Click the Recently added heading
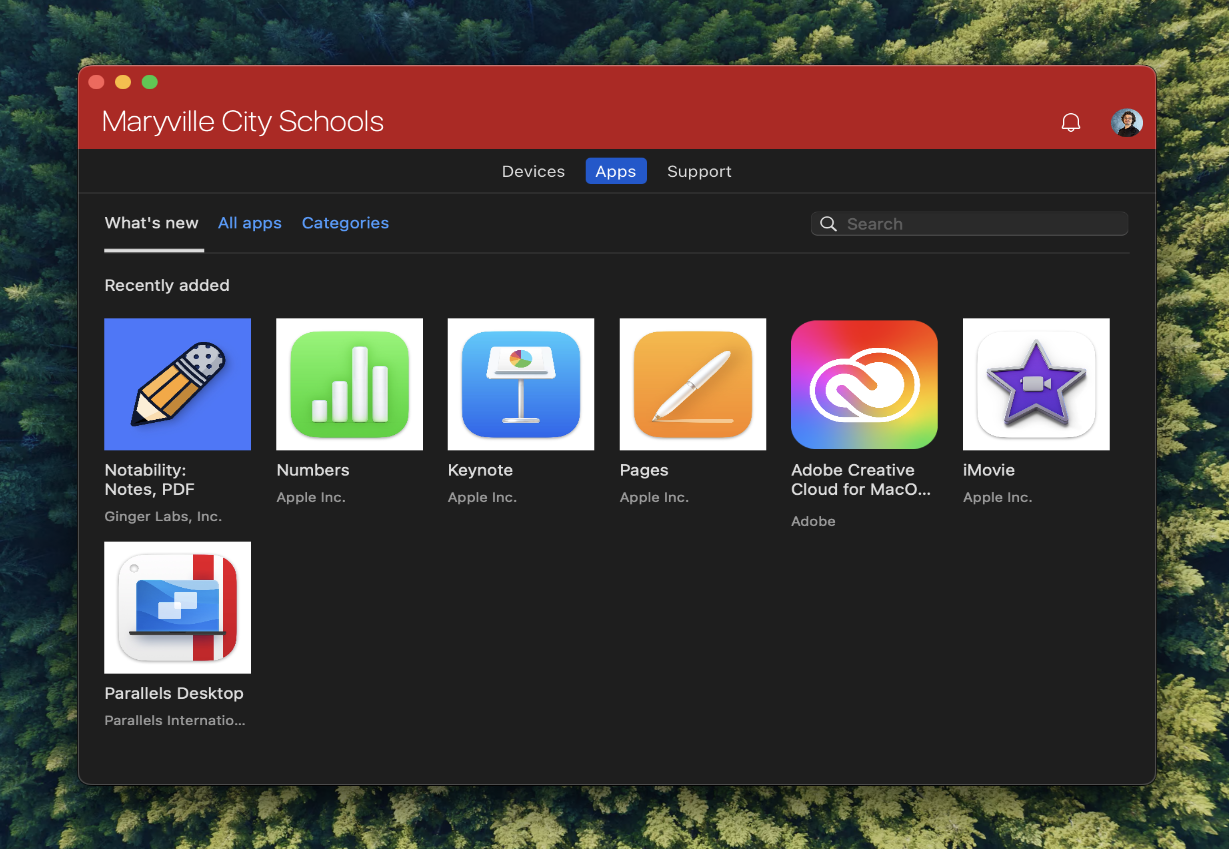Viewport: 1229px width, 849px height. pos(167,286)
